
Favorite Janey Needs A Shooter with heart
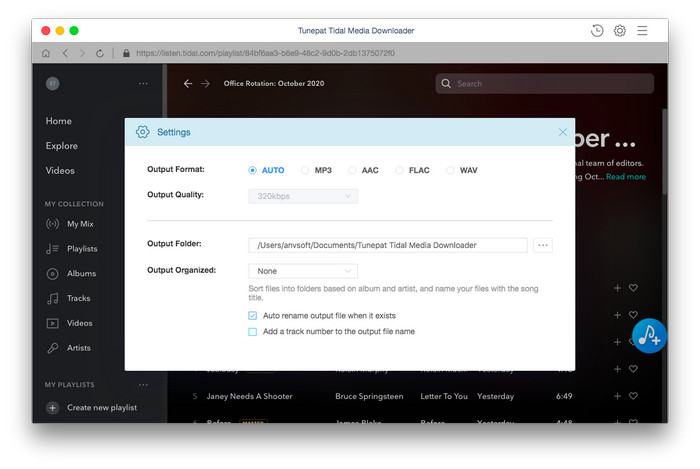pos(633,396)
